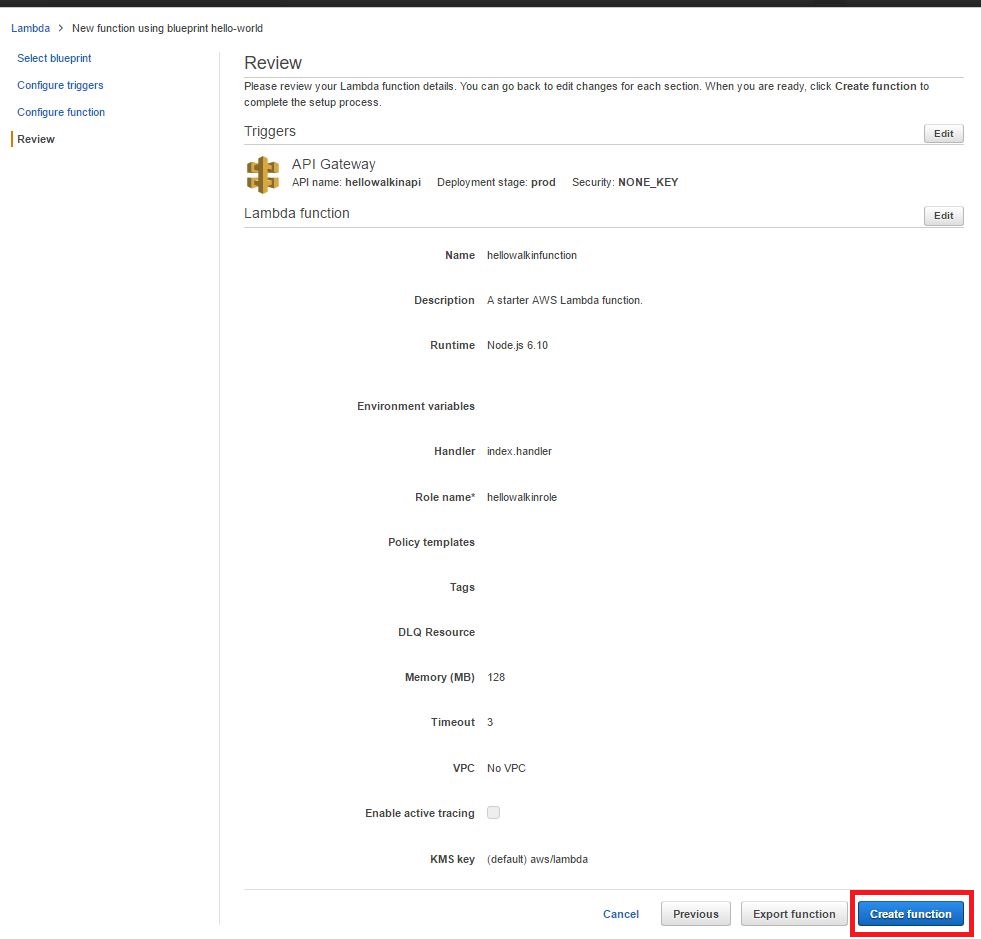Viewport: 981px width, 939px height.
Task: Click the Lambda service breadcrumb link
Action: (x=29, y=28)
